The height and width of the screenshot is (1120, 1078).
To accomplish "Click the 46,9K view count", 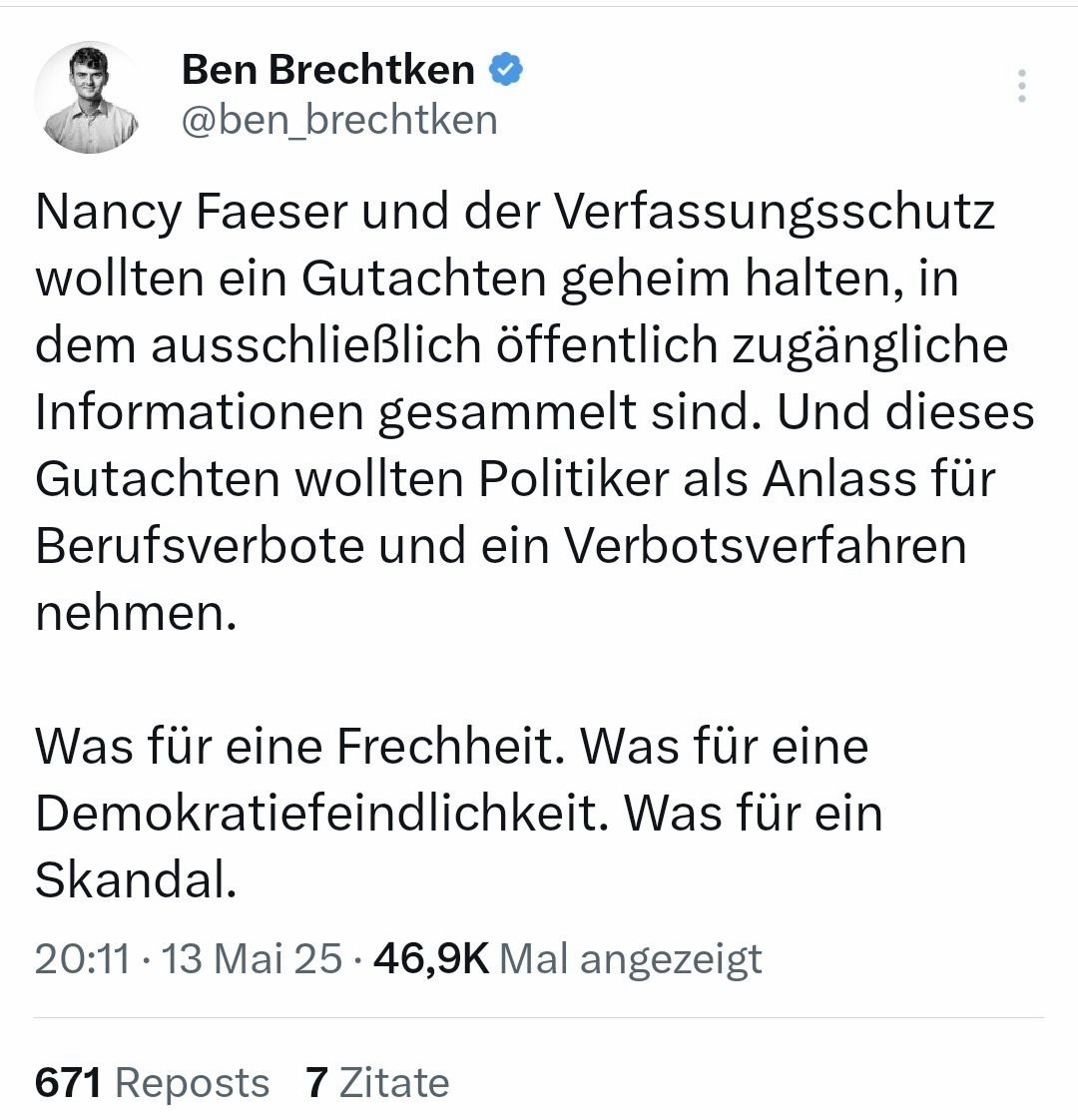I will (430, 959).
